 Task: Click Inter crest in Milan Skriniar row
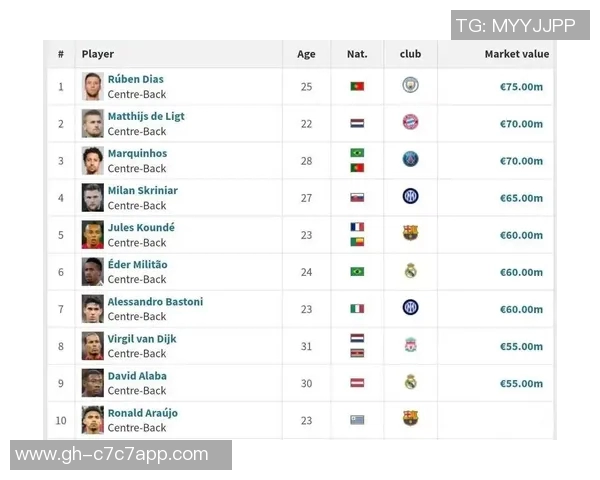tap(410, 197)
